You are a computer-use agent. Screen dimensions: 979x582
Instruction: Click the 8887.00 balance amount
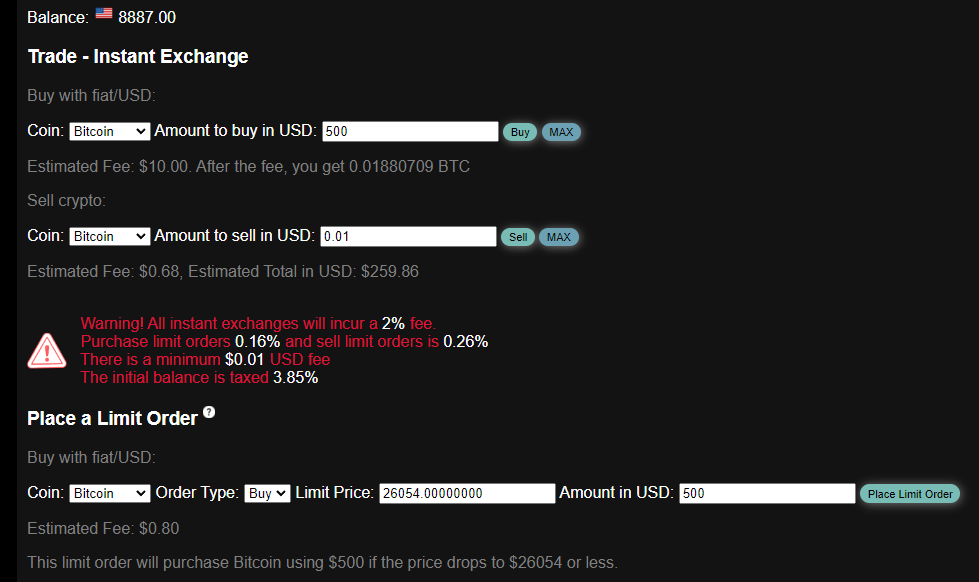coord(147,17)
